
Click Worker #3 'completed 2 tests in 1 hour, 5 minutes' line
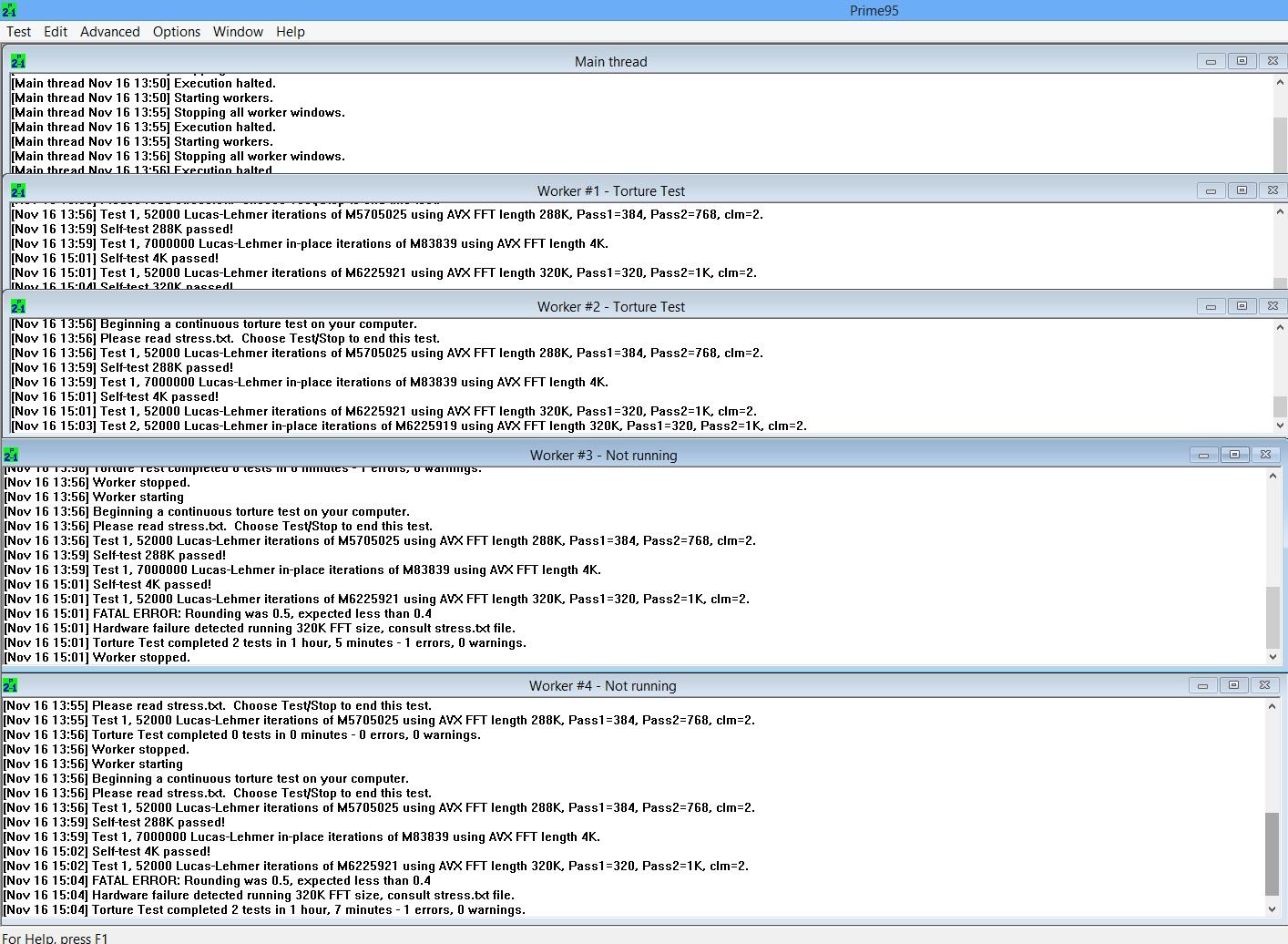click(265, 642)
